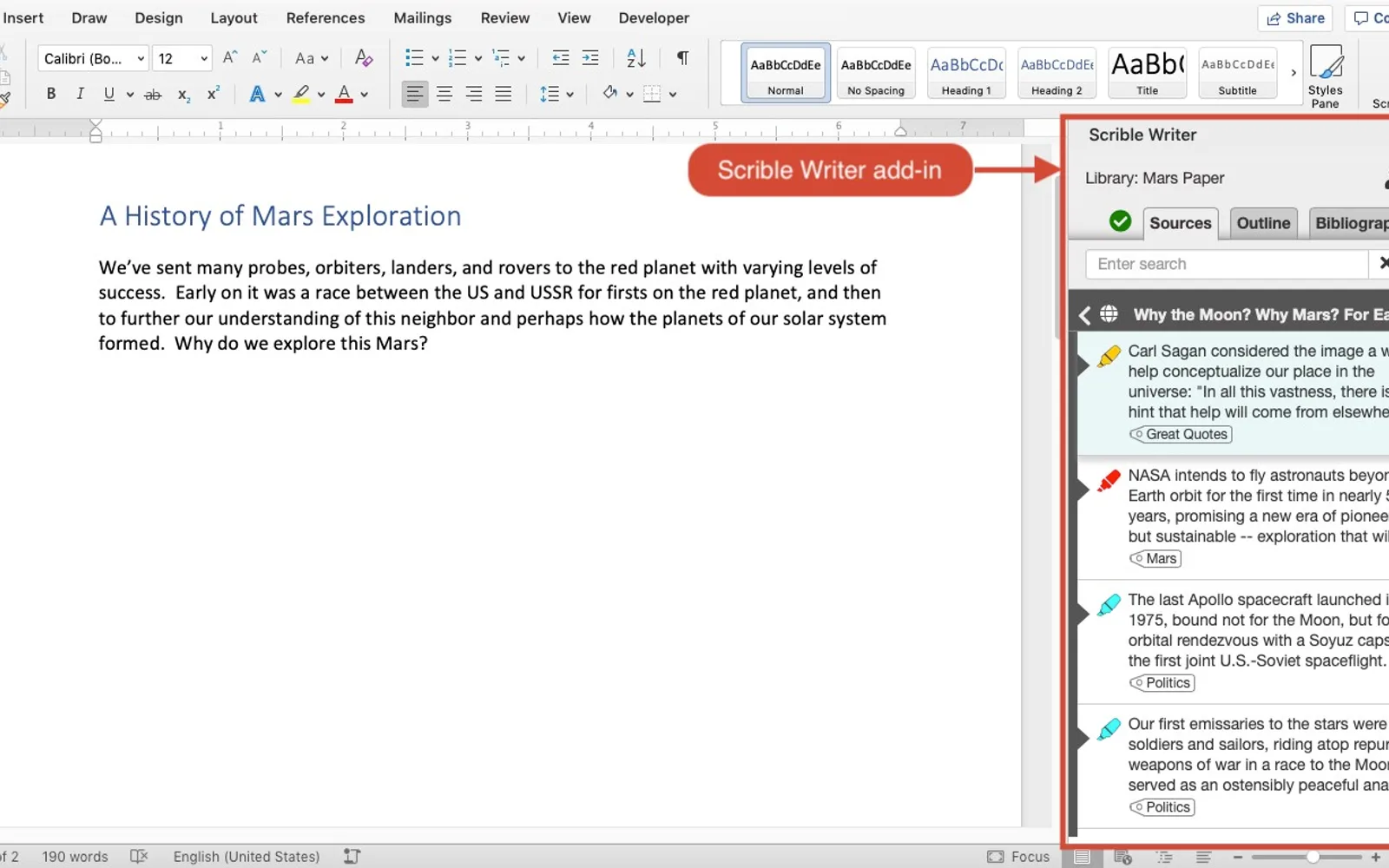Expand styles gallery arrow

coord(1294,73)
